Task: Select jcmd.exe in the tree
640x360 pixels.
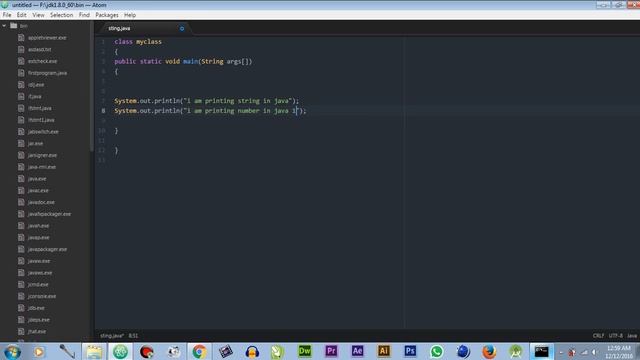Action: [x=38, y=284]
